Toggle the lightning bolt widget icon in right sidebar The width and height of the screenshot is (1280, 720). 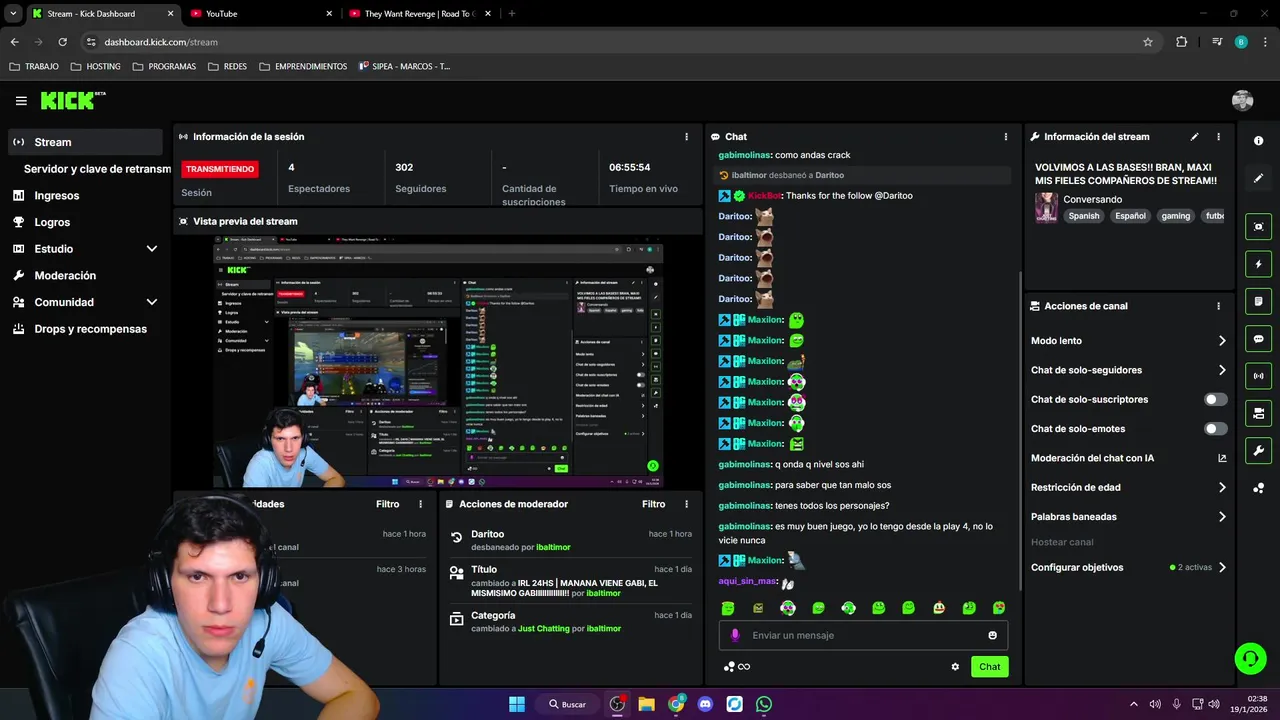[1258, 264]
